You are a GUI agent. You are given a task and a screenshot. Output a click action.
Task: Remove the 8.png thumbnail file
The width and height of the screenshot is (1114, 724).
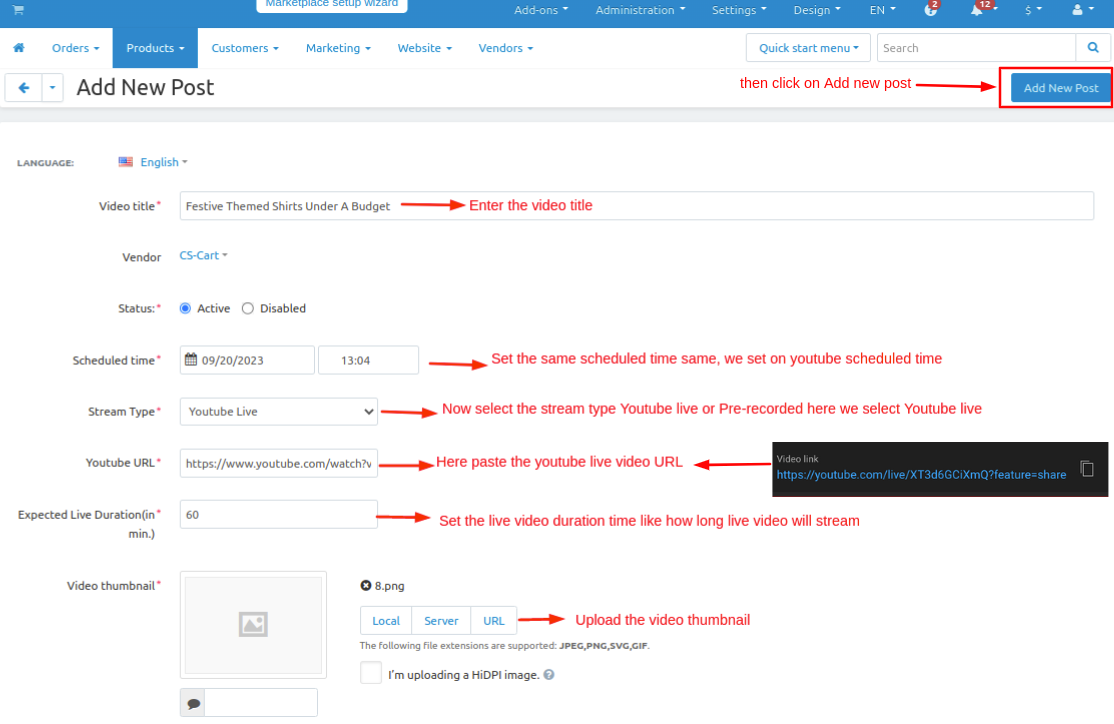point(366,586)
